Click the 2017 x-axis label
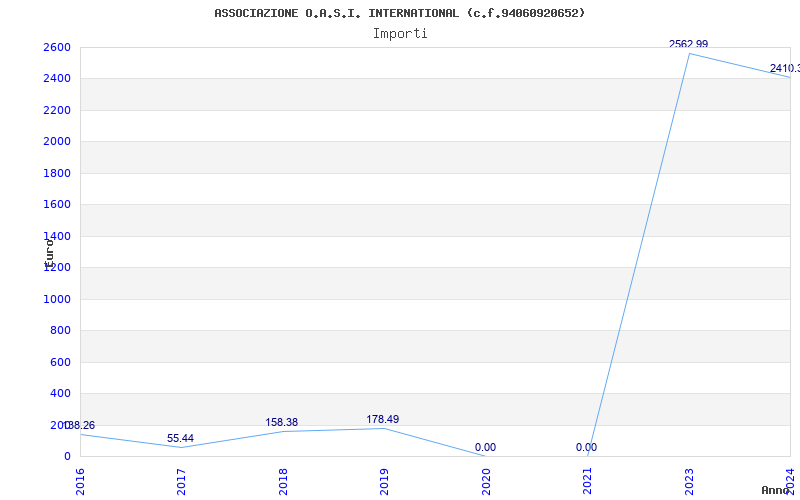Screen dimensions: 800x500 pos(181,482)
